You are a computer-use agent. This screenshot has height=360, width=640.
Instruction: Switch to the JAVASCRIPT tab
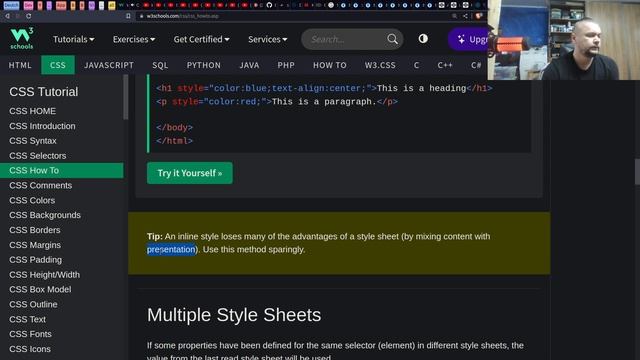coord(109,65)
